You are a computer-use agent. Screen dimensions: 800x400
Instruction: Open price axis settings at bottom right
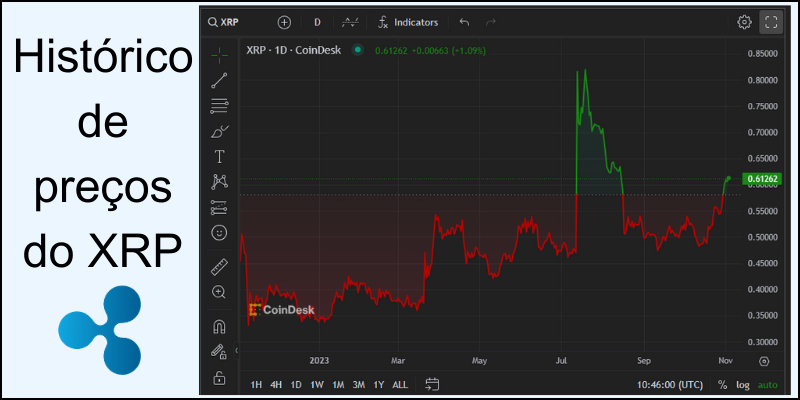click(x=764, y=361)
